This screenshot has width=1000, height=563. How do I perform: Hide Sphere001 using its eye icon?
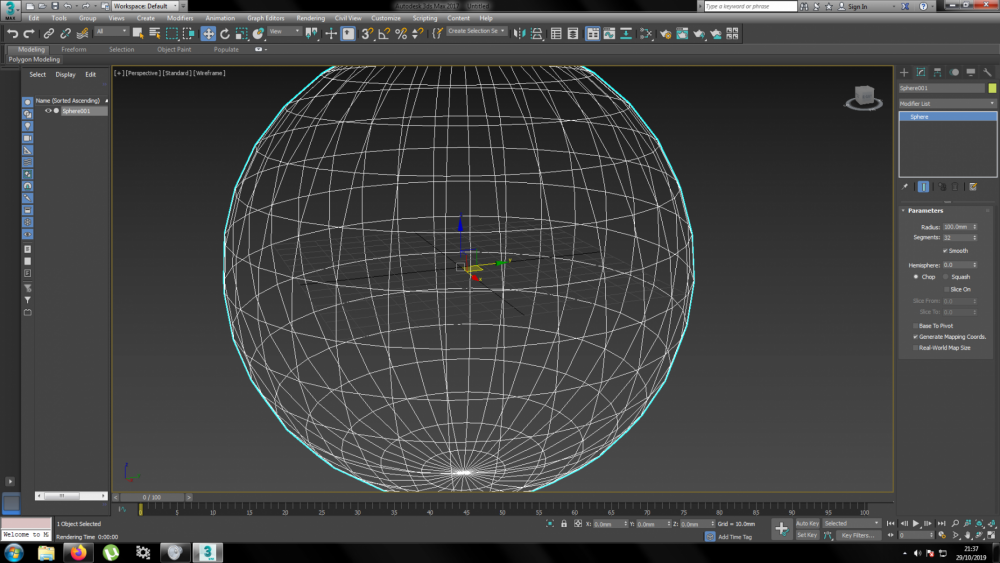(x=47, y=111)
